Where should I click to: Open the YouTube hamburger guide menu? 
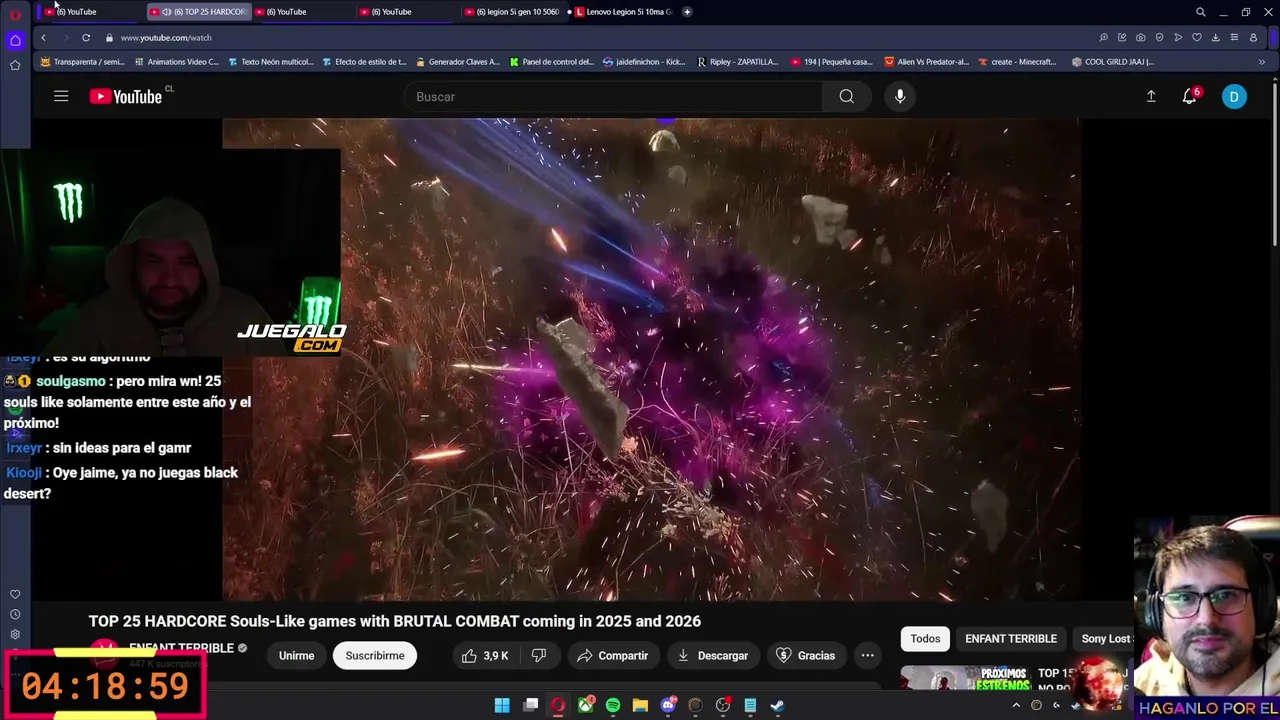click(x=61, y=96)
